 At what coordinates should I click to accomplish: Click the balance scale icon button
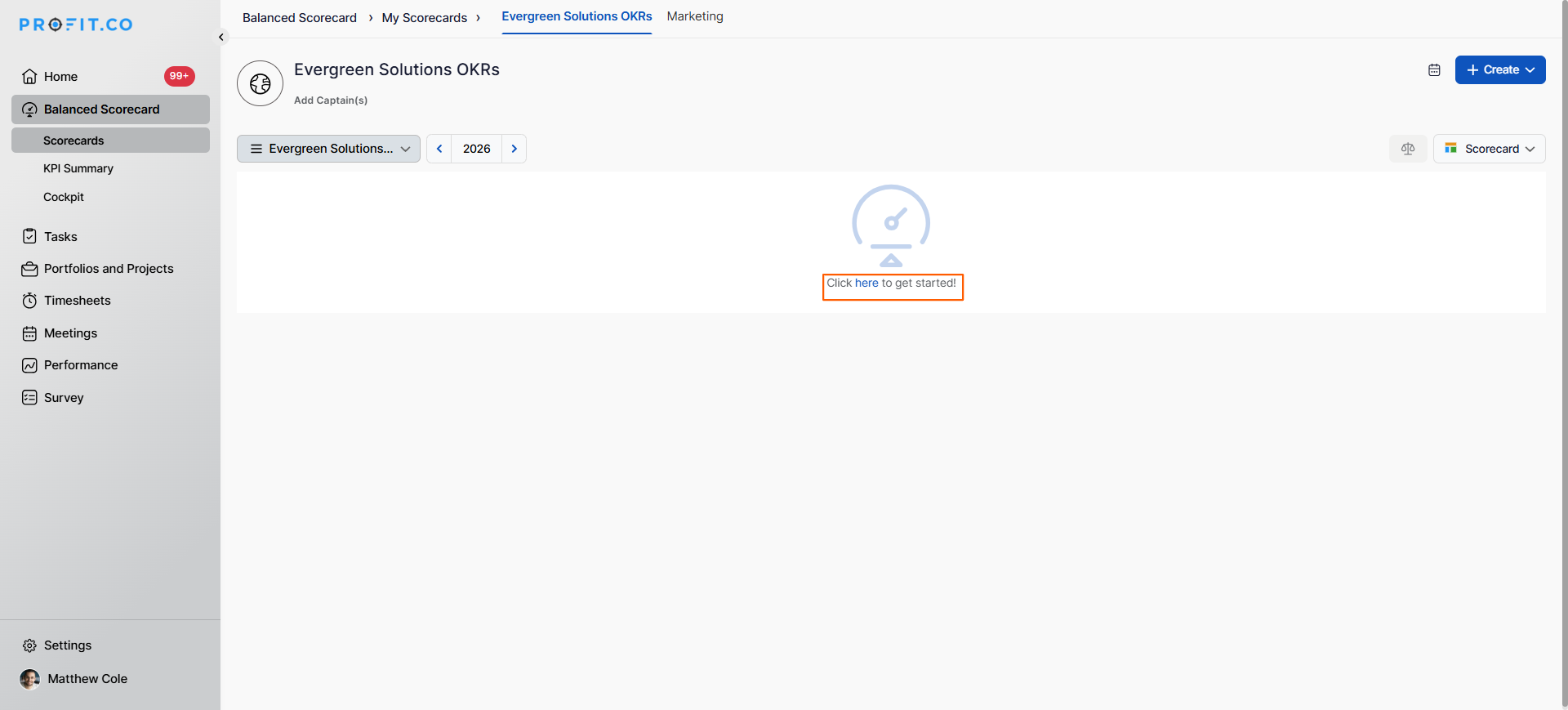[1408, 149]
